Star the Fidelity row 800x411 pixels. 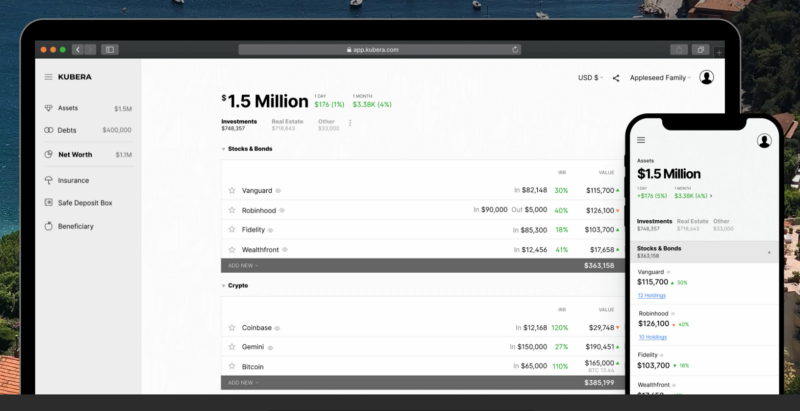click(232, 229)
